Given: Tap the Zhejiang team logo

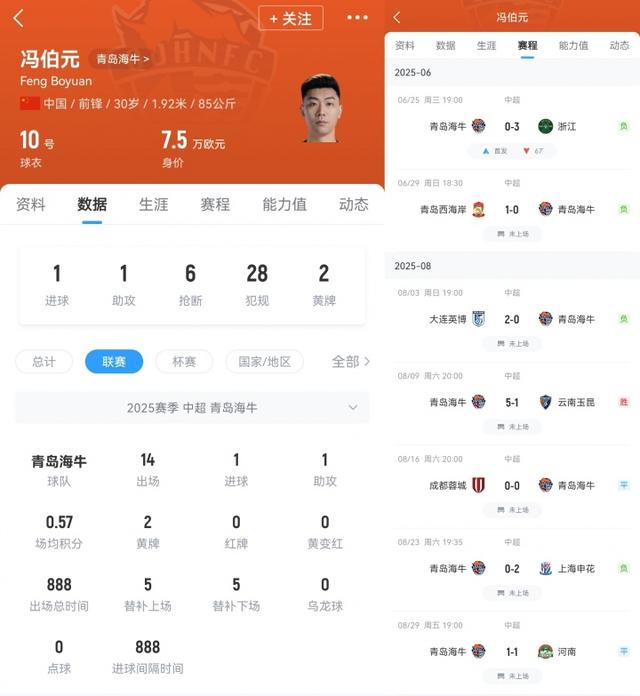Looking at the screenshot, I should [x=545, y=127].
